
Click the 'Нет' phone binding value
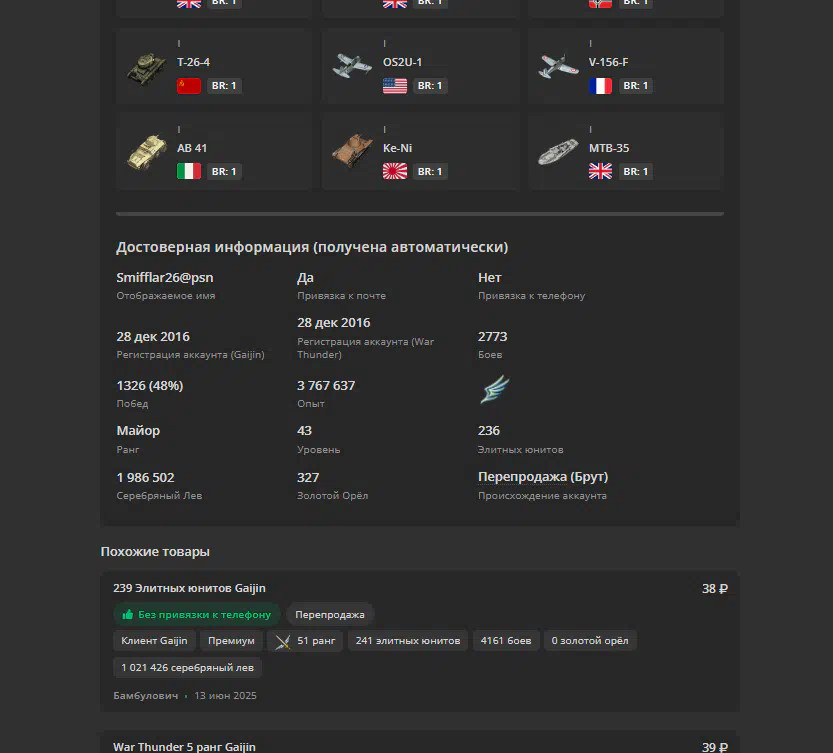(x=489, y=277)
